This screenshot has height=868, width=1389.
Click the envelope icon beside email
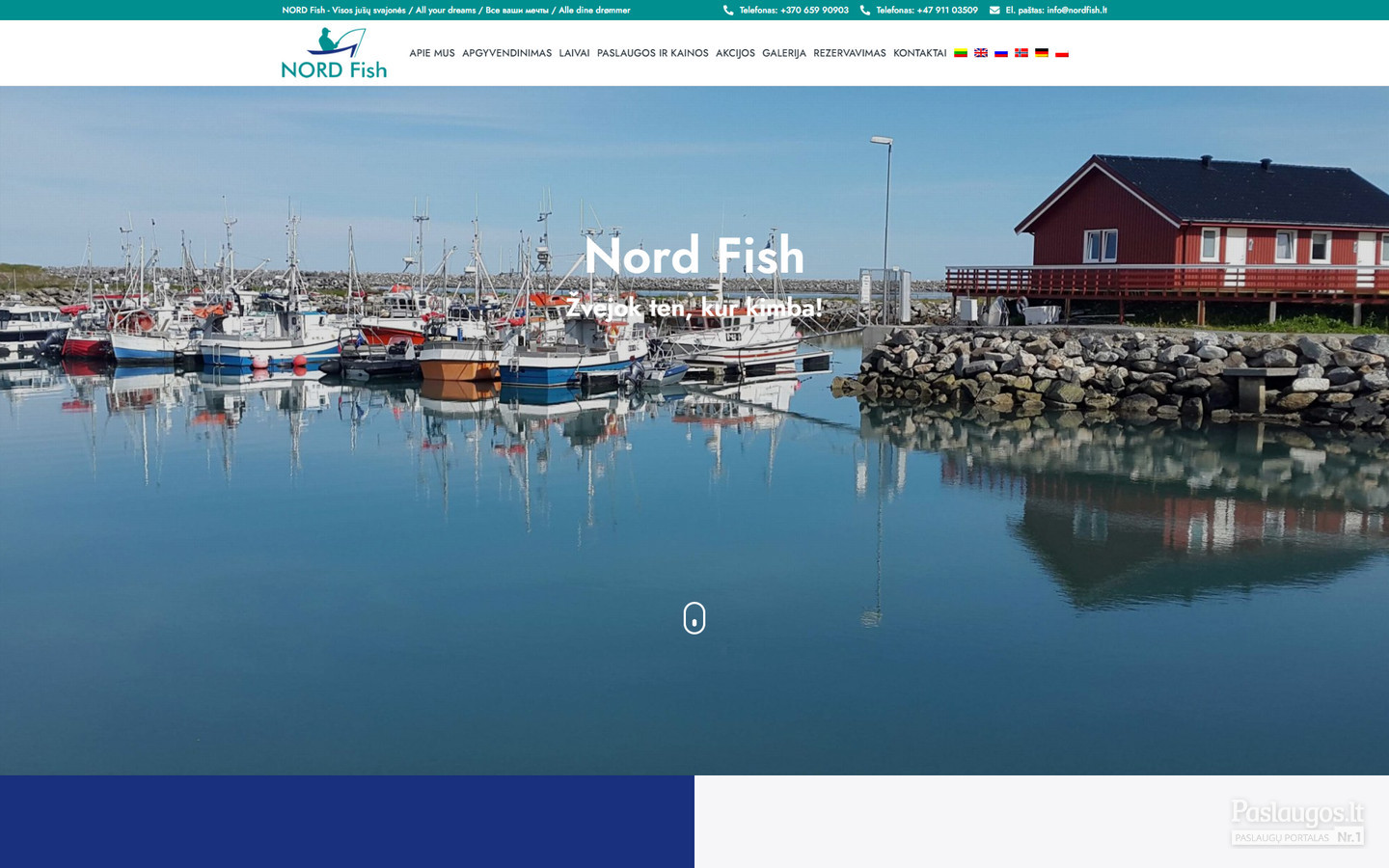coord(994,11)
